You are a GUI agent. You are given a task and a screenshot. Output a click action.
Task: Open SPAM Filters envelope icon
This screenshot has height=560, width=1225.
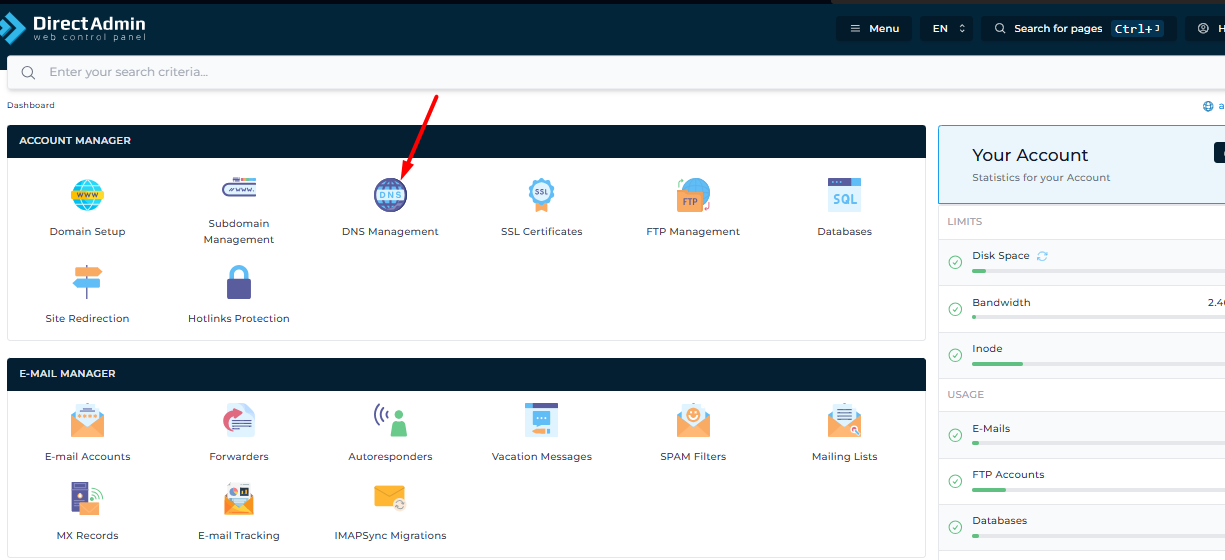pyautogui.click(x=693, y=420)
